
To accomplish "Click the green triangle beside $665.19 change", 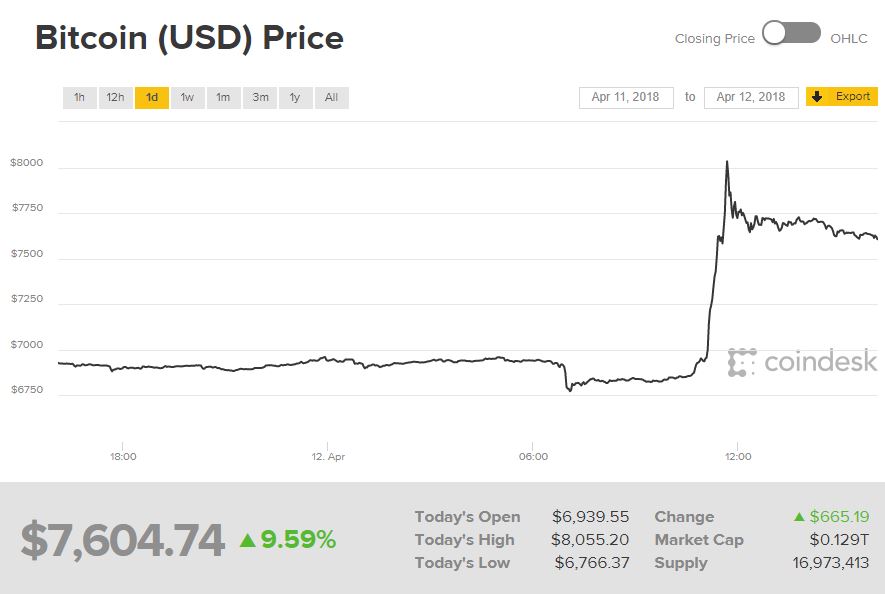I will pos(799,517).
